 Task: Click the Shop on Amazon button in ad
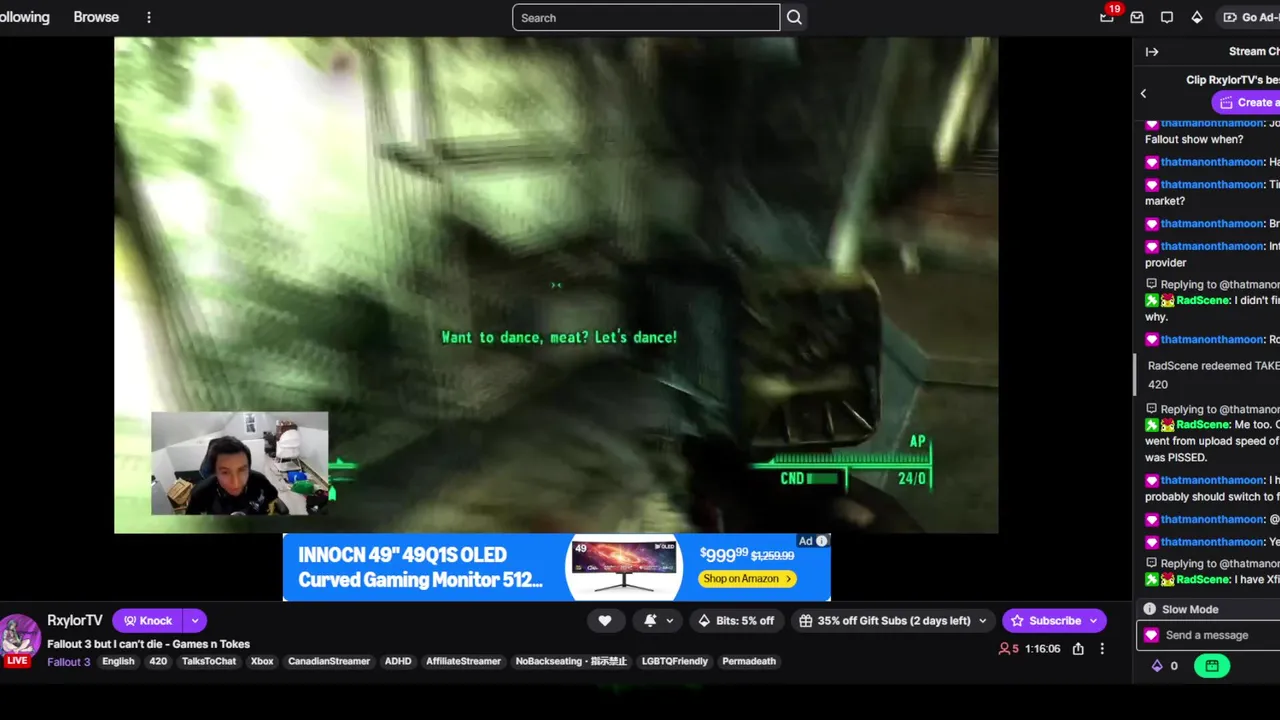(x=748, y=579)
